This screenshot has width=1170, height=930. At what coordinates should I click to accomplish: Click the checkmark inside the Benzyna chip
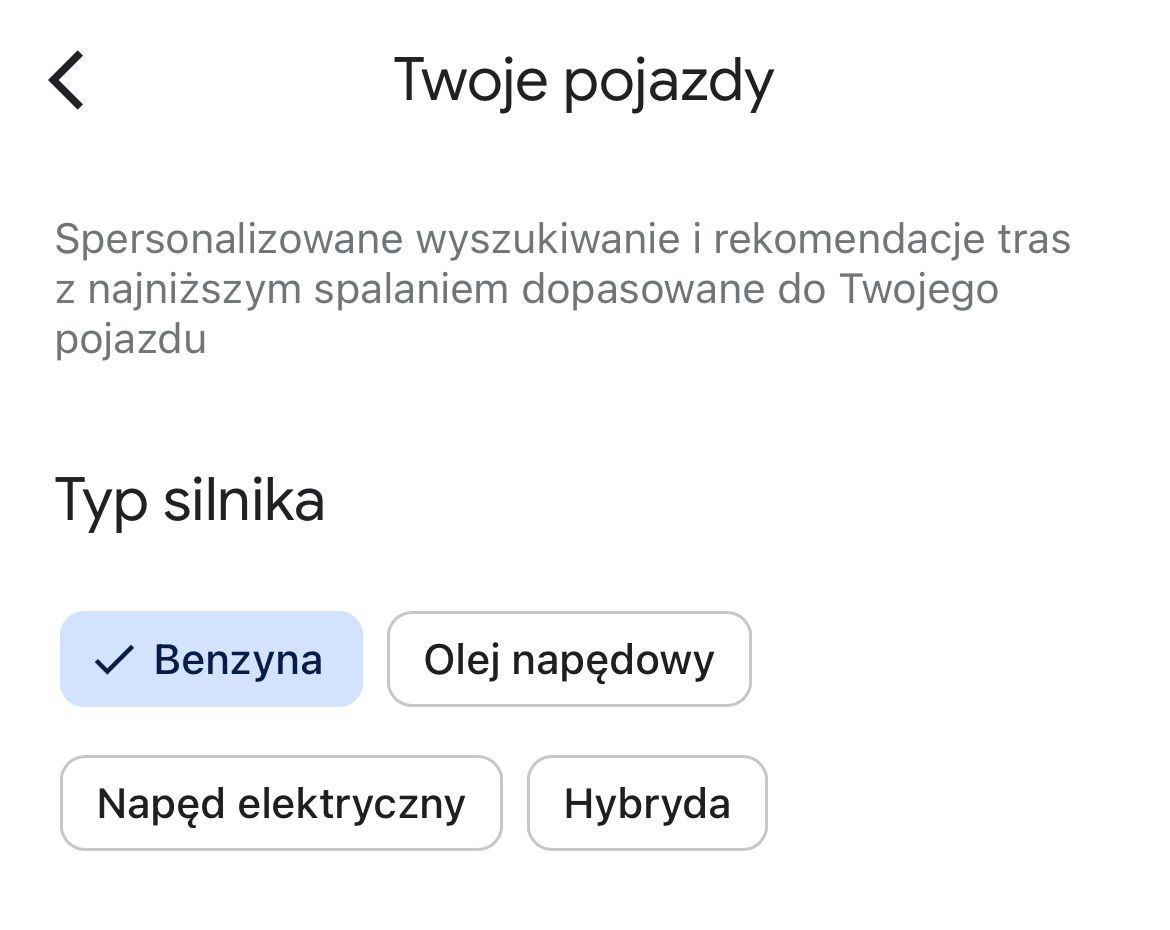tap(113, 658)
